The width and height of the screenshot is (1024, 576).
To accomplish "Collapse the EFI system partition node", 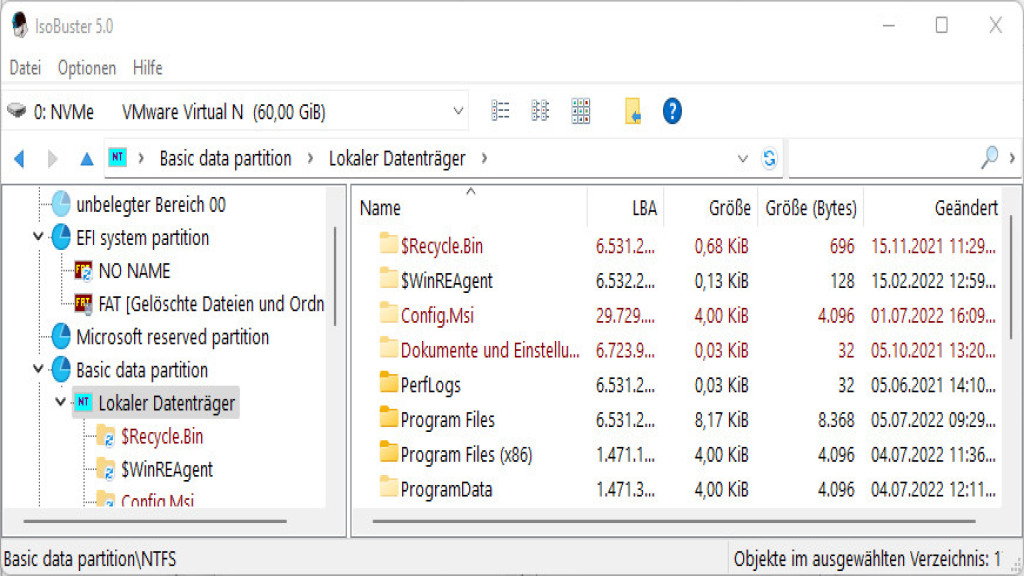I will point(38,238).
